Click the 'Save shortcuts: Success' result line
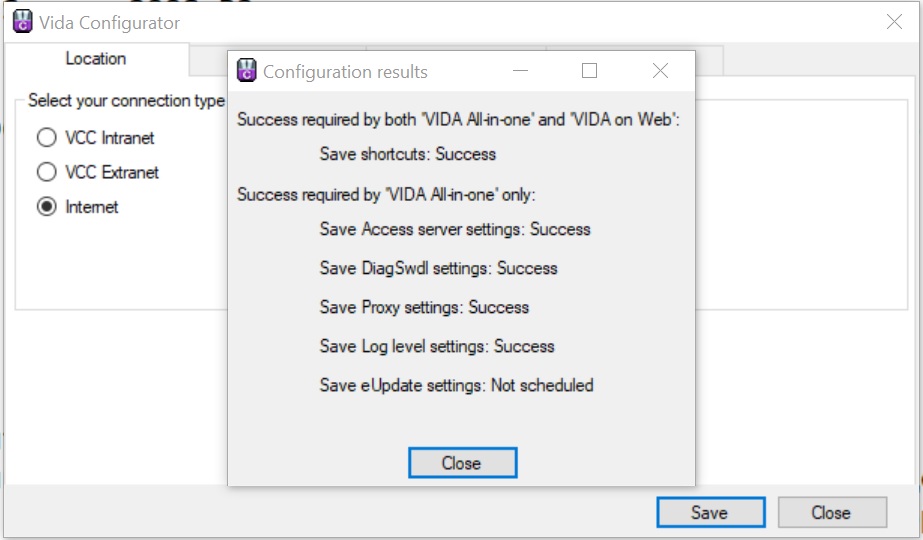The width and height of the screenshot is (923, 540). pyautogui.click(x=407, y=154)
